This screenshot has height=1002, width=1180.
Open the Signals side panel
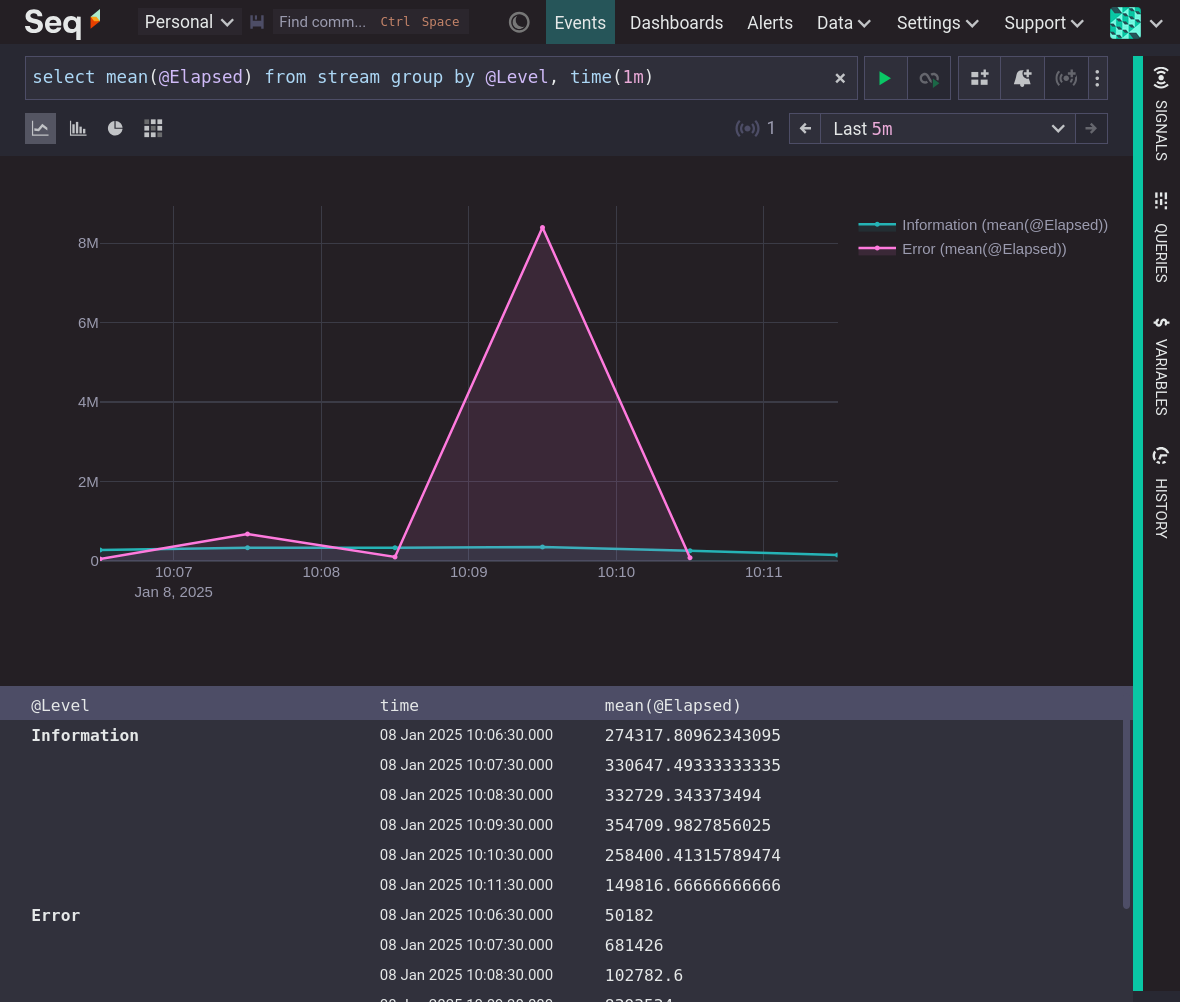1160,114
